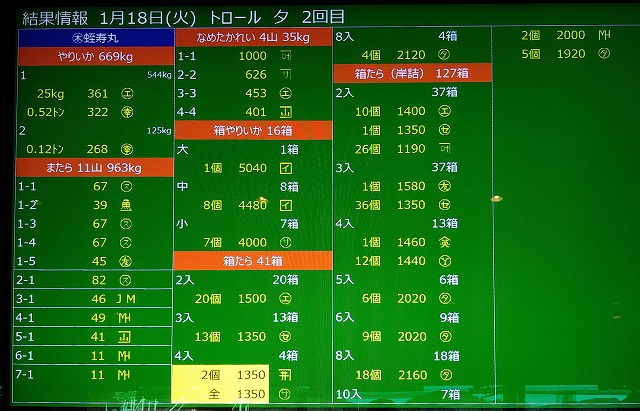Click the blue 蛭寿丸 vessel name bar

pos(95,37)
